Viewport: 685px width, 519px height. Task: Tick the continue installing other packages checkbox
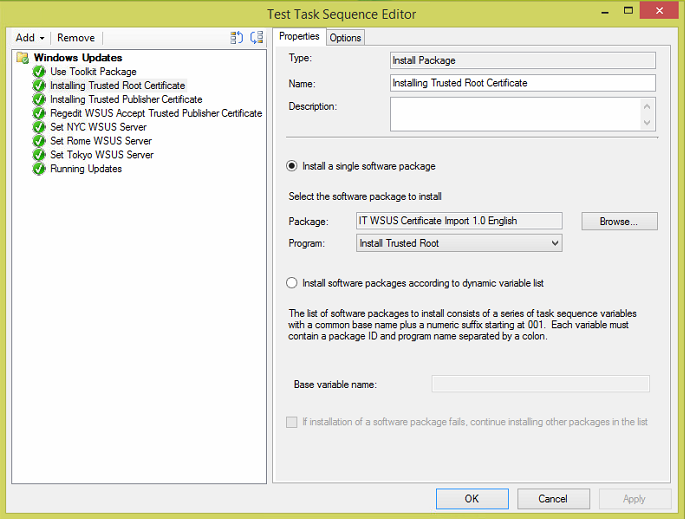tap(292, 422)
